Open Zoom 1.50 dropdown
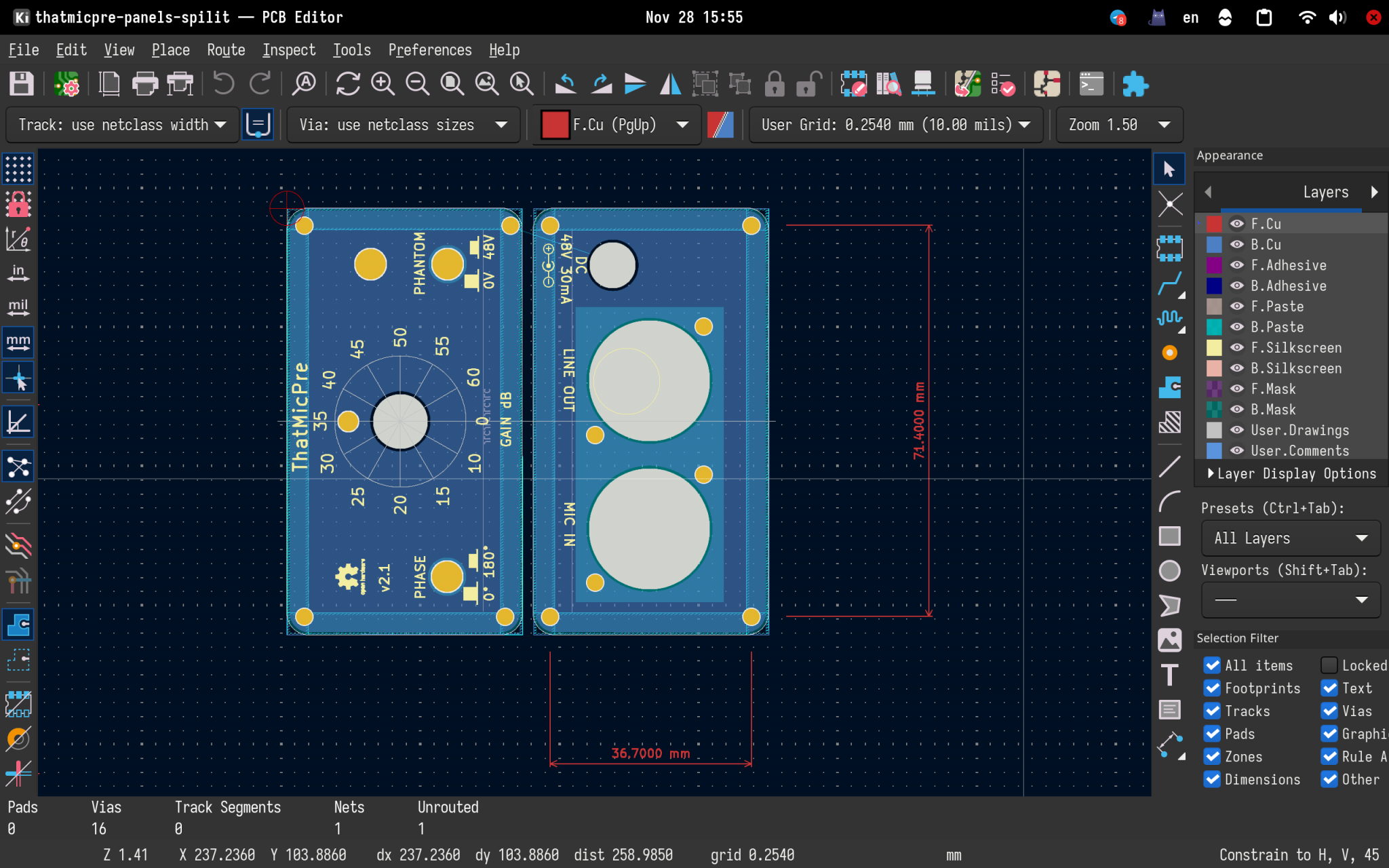 (x=1119, y=125)
